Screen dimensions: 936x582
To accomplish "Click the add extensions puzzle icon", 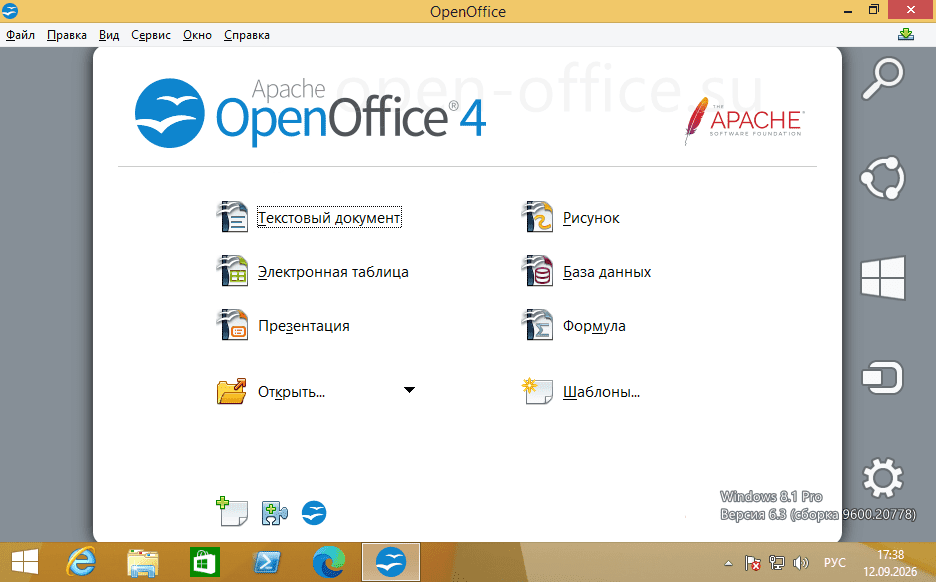I will 275,513.
